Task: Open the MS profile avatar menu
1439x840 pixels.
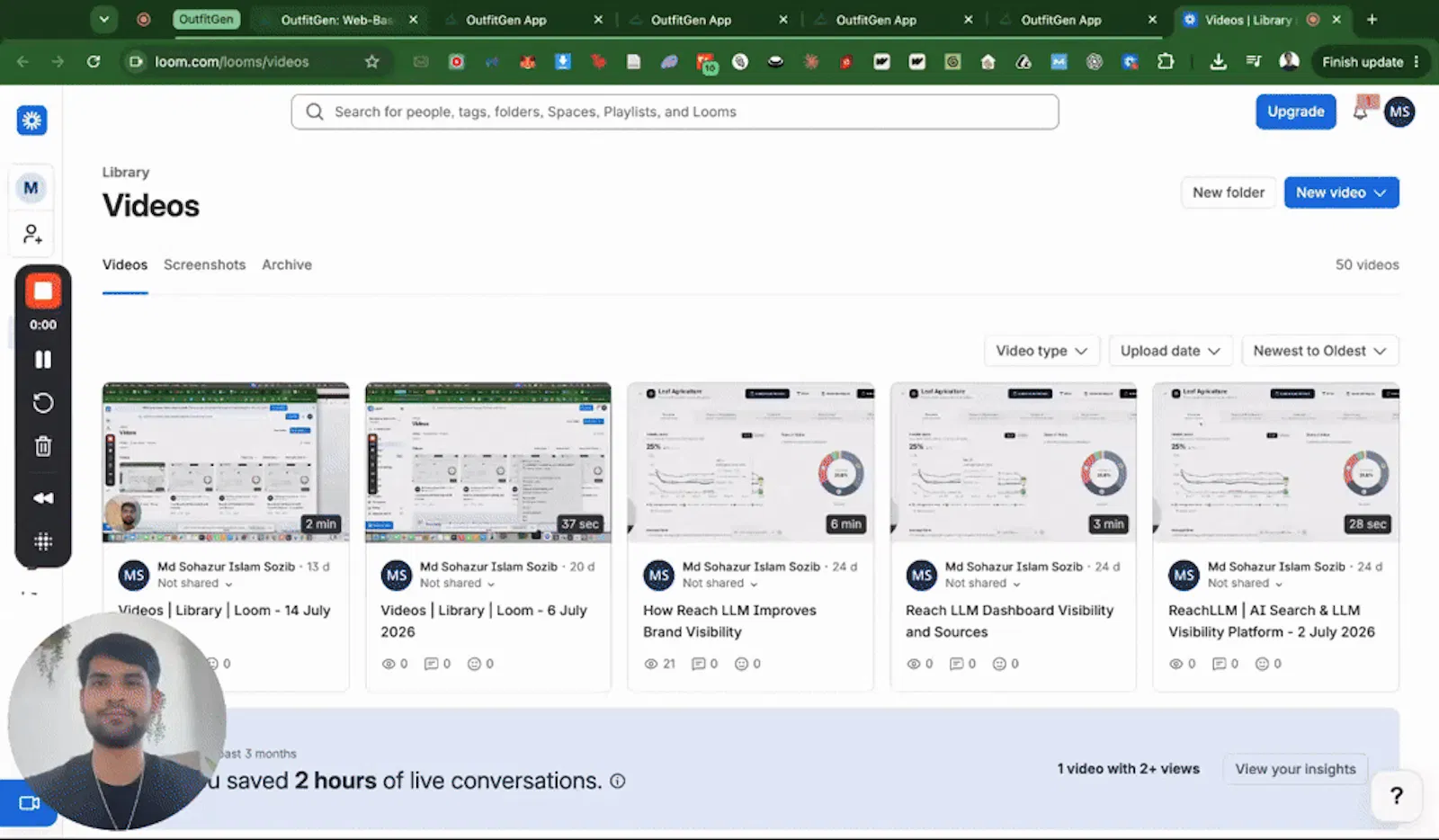Action: tap(1399, 112)
